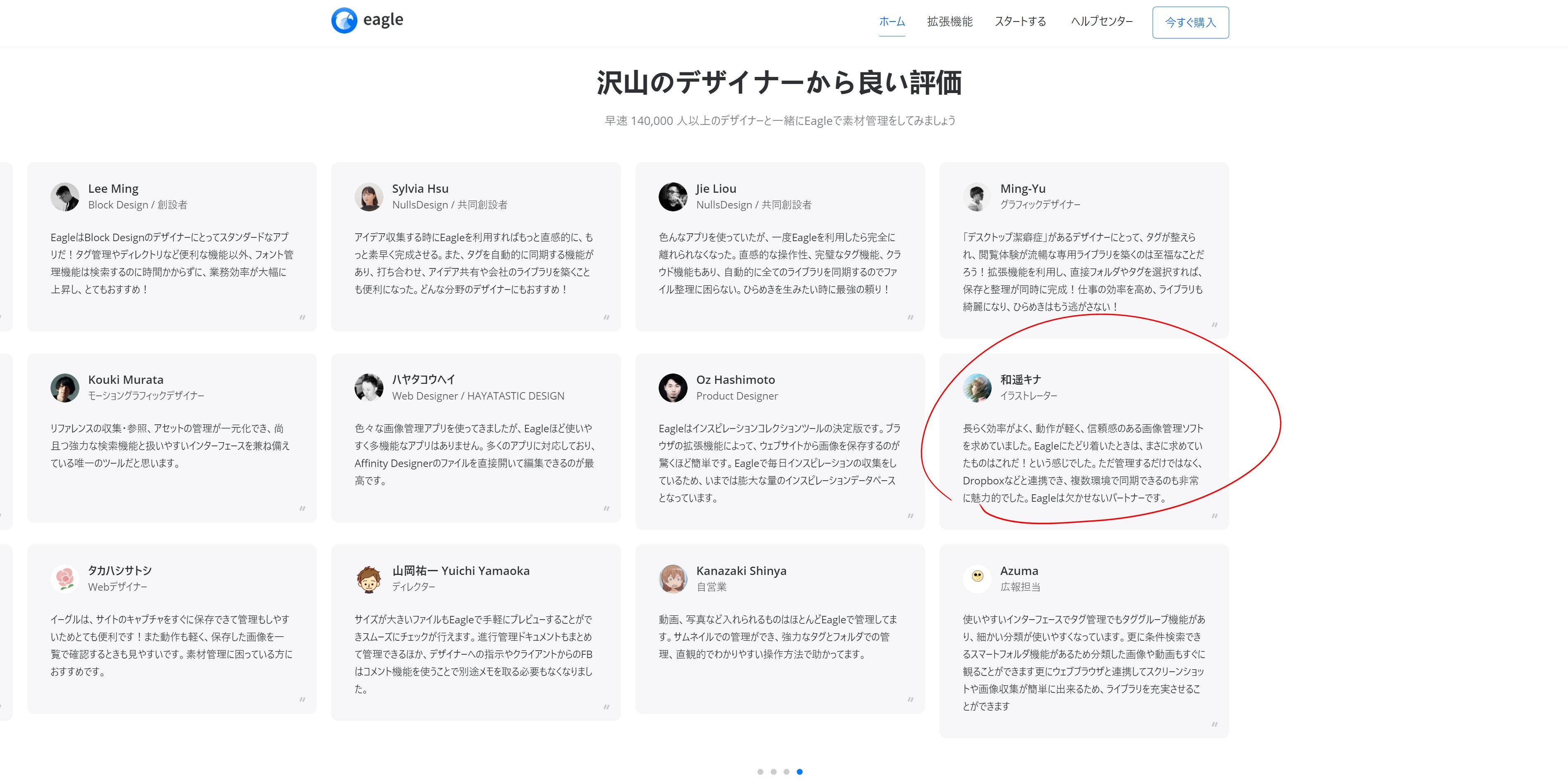Viewport: 1568px width, 783px height.
Task: Open the 拡張機能 menu item
Action: (x=949, y=22)
